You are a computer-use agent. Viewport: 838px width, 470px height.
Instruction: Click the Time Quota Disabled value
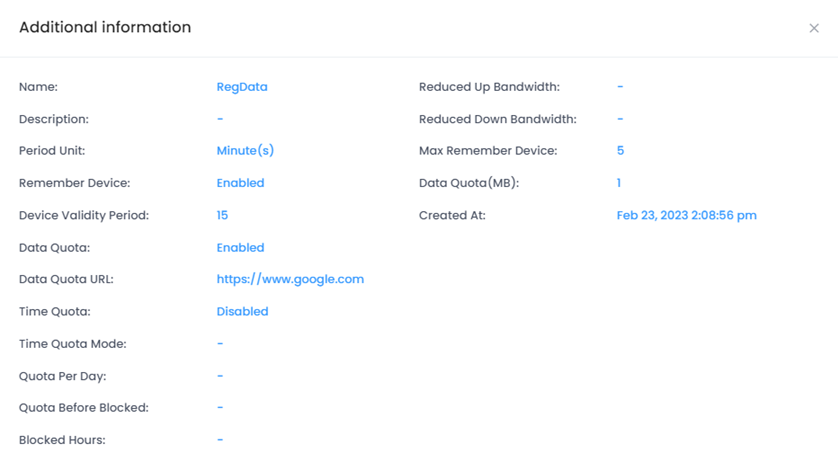tap(242, 311)
